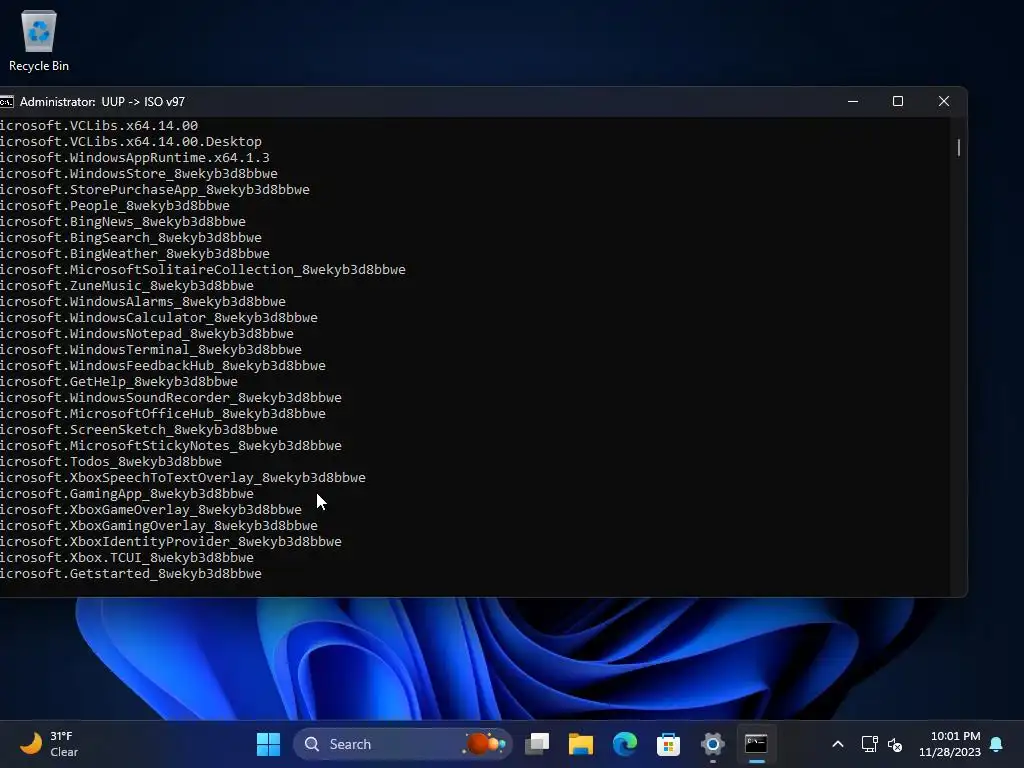
Task: Click the XboxGamingOverlay_8wekyb3d8bbwe line
Action: pyautogui.click(x=159, y=526)
